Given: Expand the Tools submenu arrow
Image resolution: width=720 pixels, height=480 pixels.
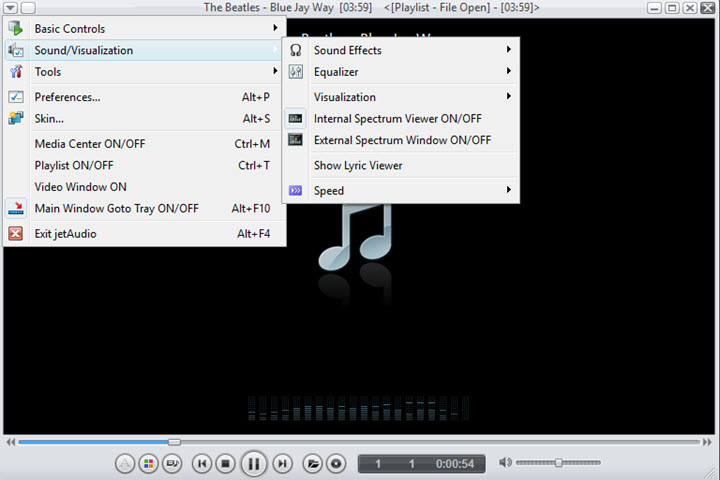Looking at the screenshot, I should coord(276,71).
